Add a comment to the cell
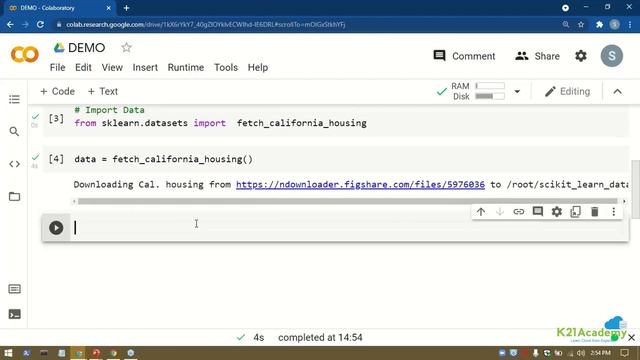Image resolution: width=640 pixels, height=360 pixels. (538, 211)
